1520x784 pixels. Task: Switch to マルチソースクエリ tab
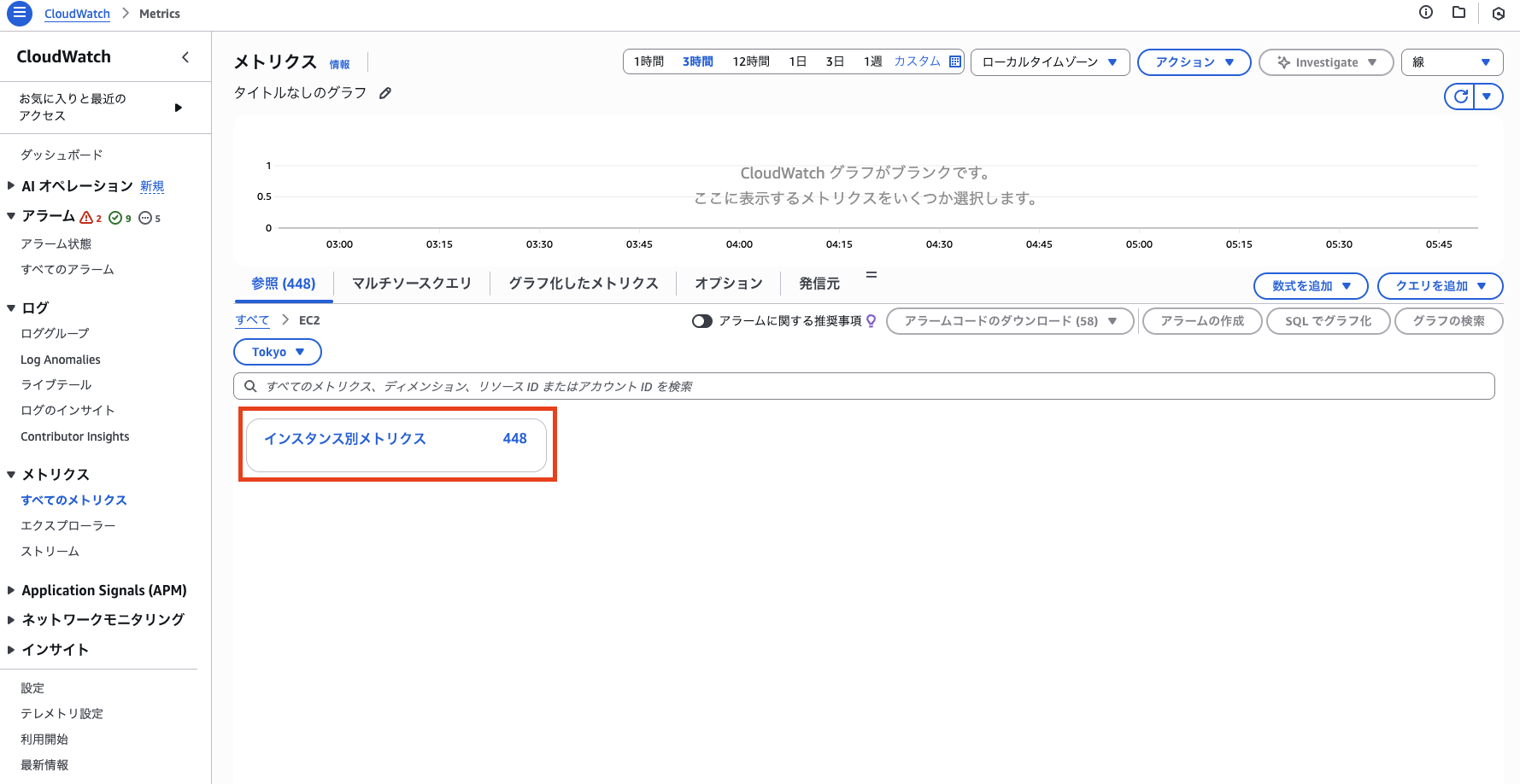tap(411, 284)
